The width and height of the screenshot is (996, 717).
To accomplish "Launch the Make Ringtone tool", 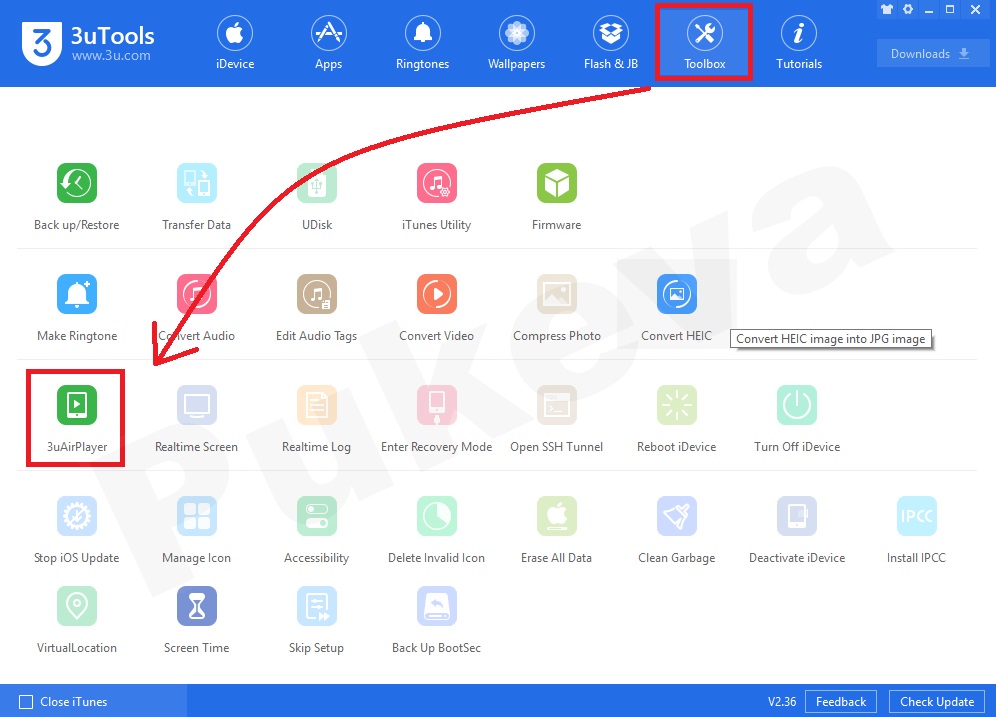I will point(77,308).
